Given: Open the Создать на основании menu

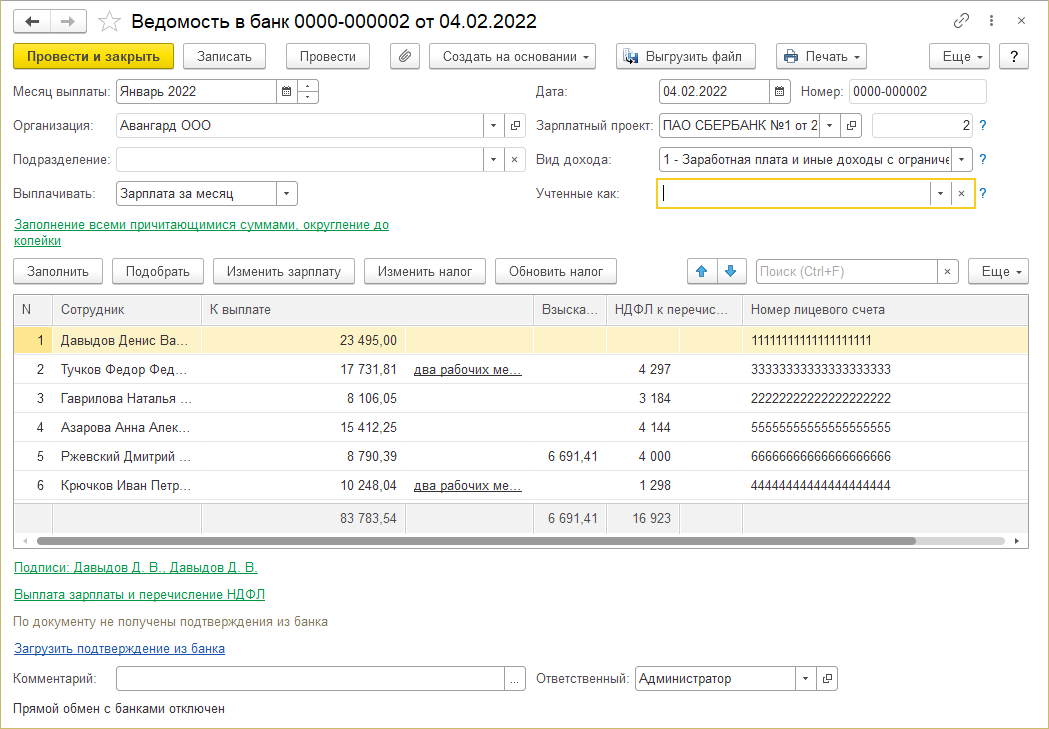Looking at the screenshot, I should tap(512, 57).
